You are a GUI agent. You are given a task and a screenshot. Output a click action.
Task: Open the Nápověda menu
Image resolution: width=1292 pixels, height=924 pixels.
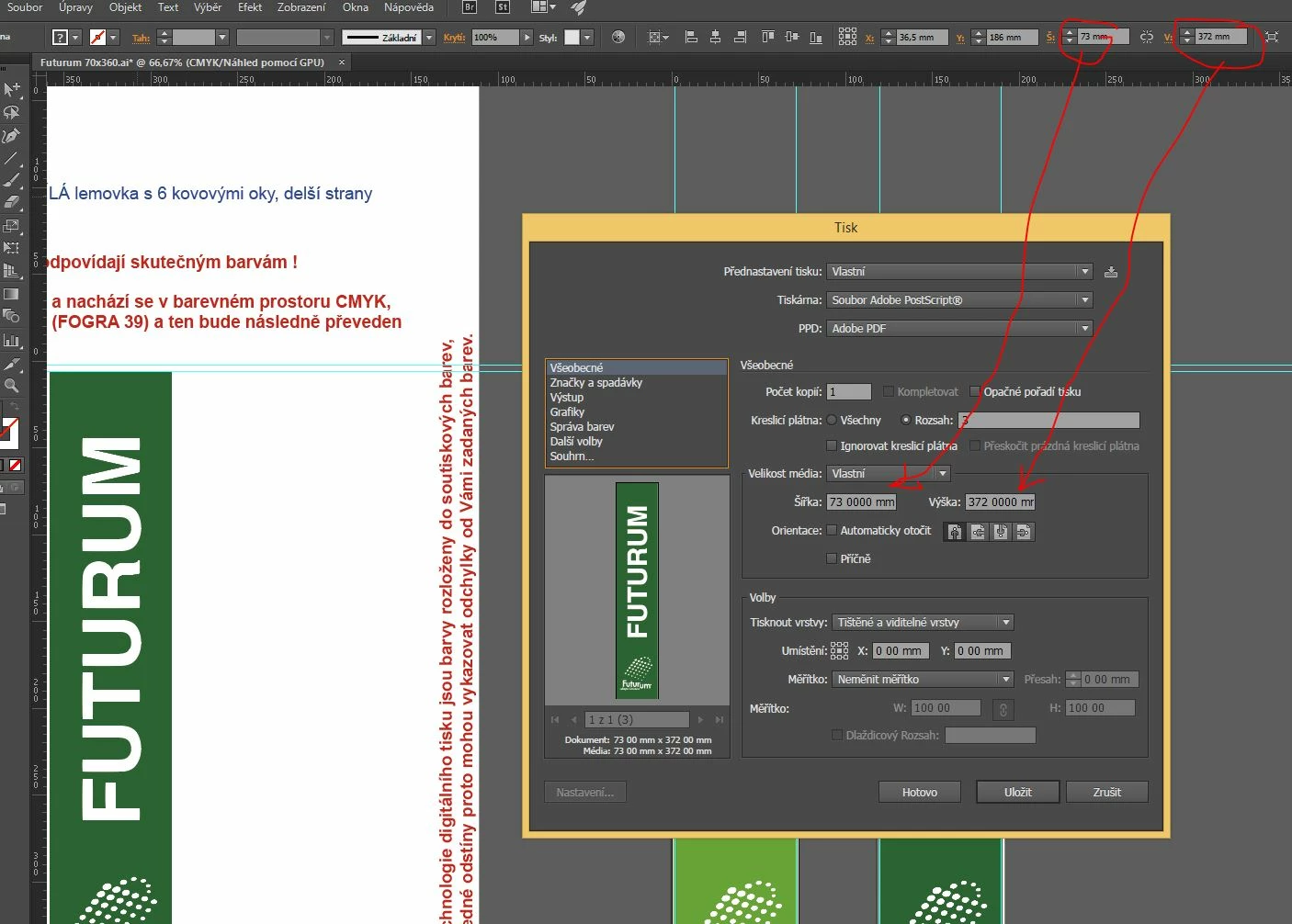[x=409, y=7]
